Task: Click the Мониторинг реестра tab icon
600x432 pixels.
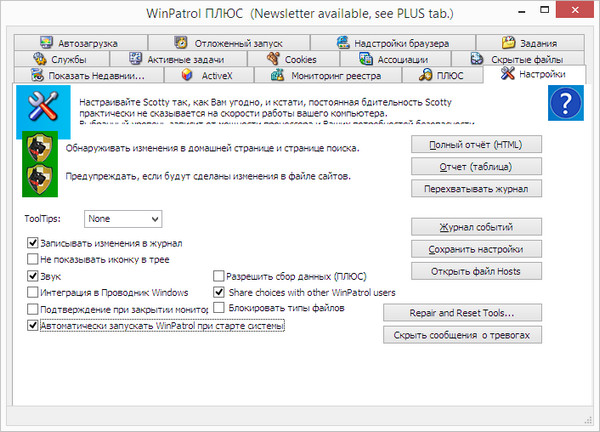Action: [x=278, y=75]
